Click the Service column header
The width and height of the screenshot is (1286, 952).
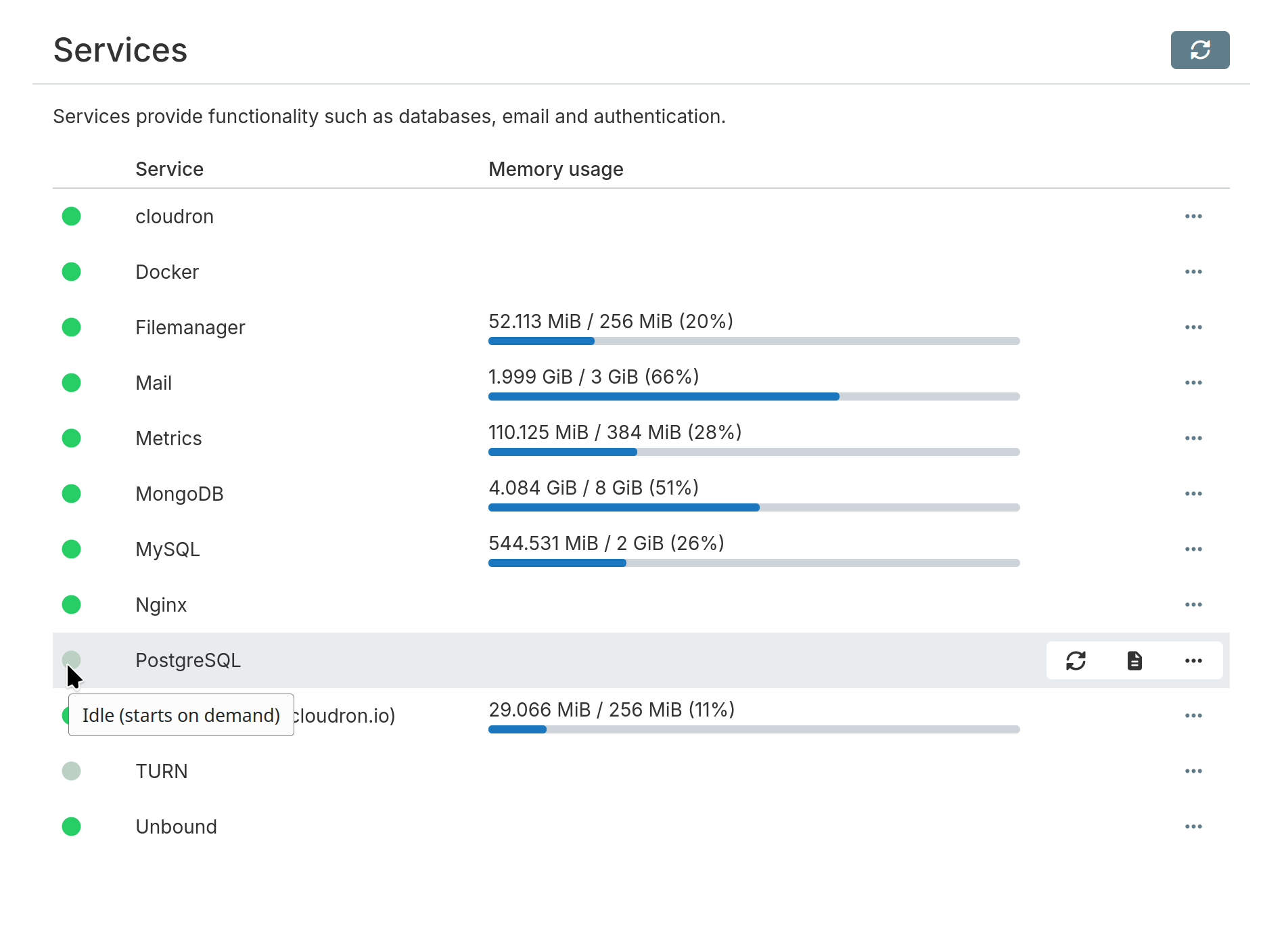pyautogui.click(x=169, y=169)
